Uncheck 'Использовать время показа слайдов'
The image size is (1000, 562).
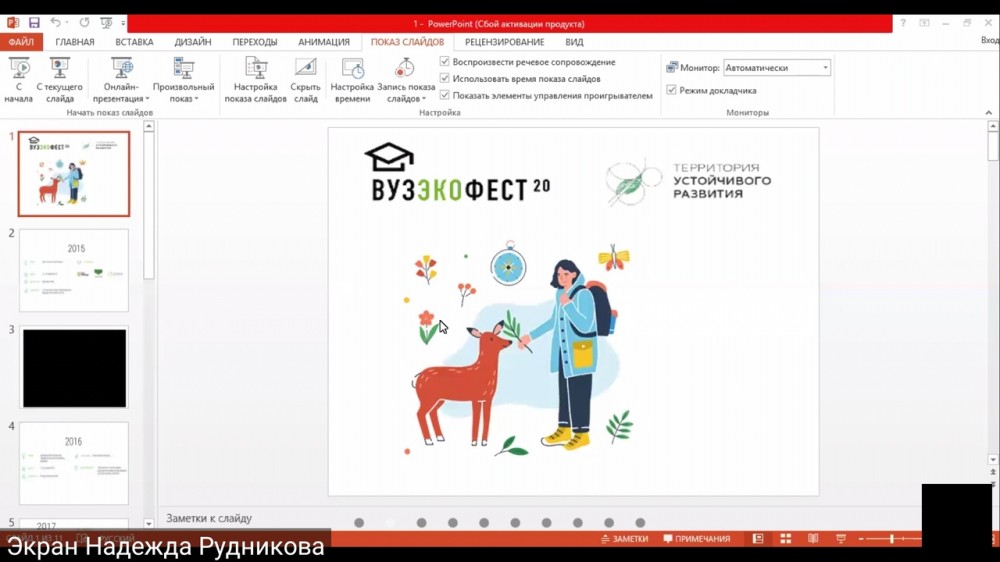coord(445,79)
